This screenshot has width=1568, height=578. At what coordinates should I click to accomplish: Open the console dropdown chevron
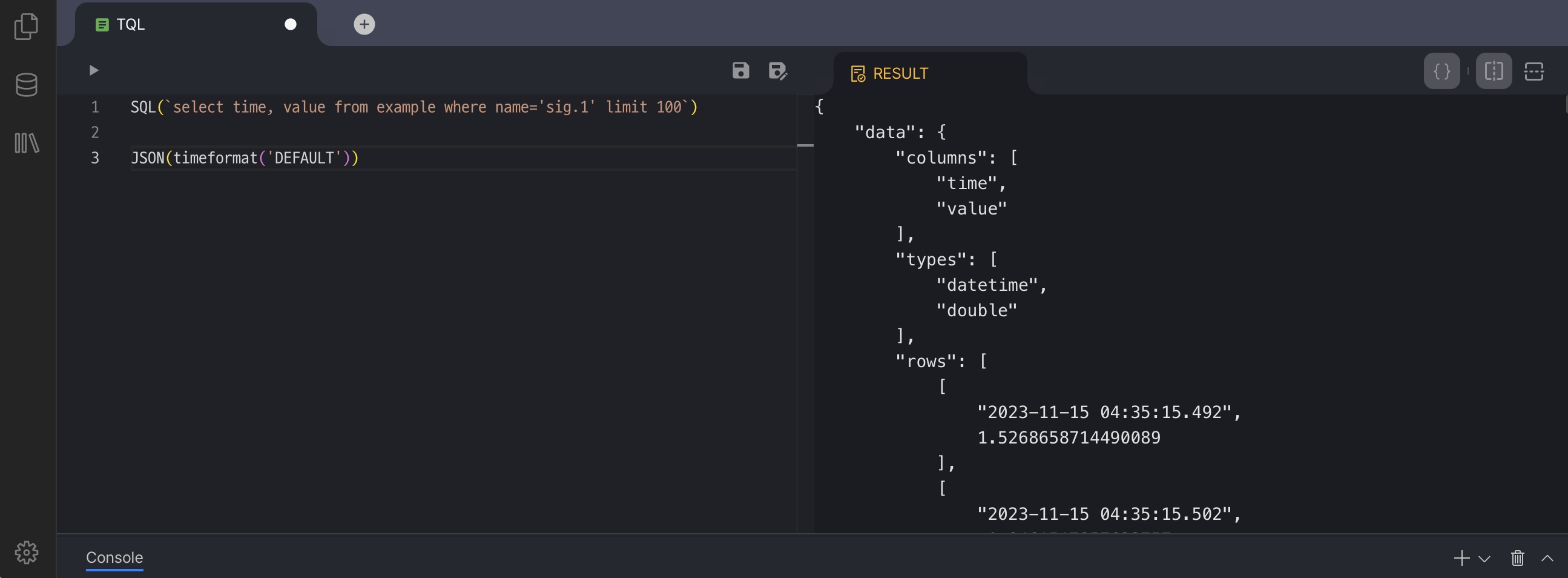[x=1484, y=559]
